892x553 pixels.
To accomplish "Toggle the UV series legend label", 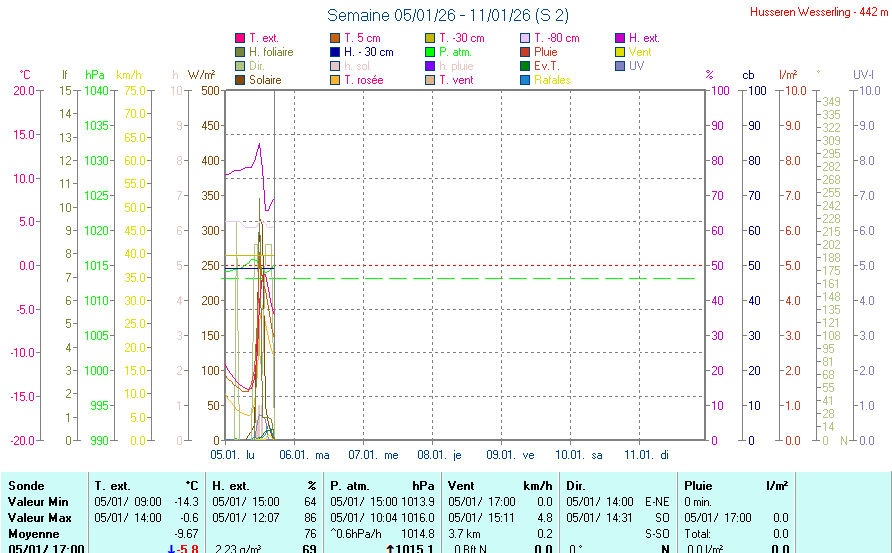I will 636,66.
